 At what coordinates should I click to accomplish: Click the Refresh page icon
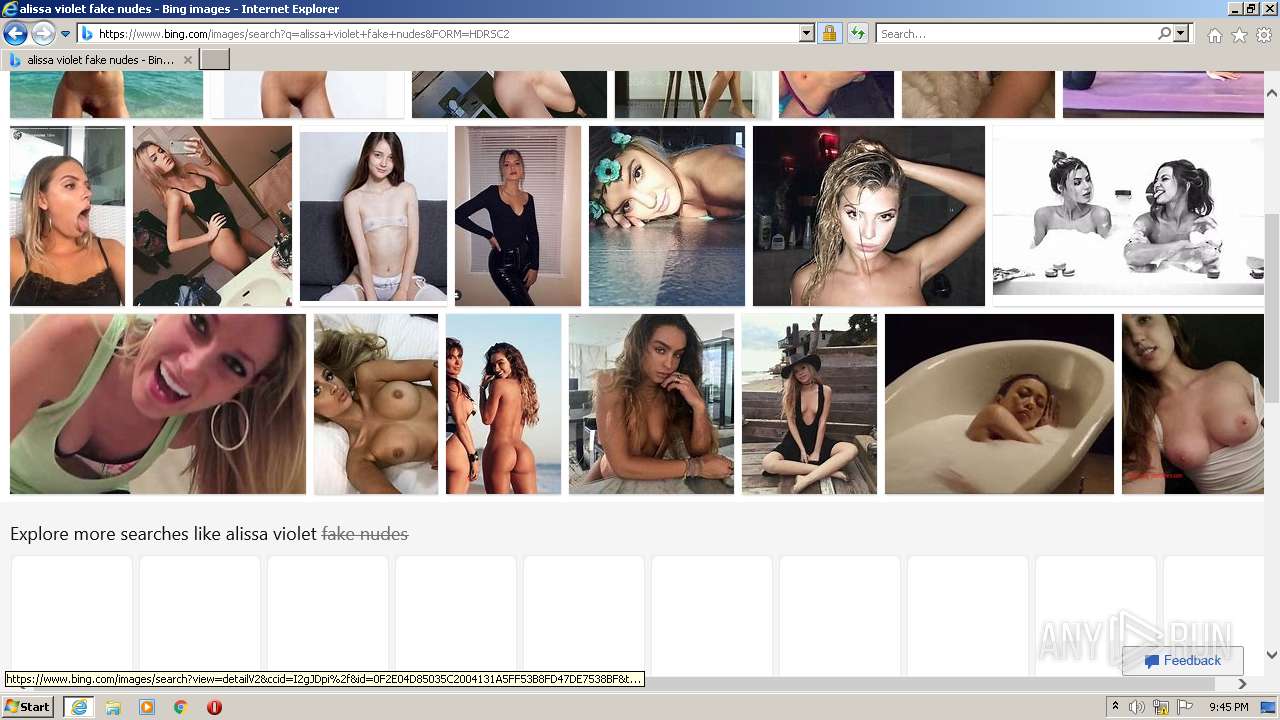click(x=857, y=34)
